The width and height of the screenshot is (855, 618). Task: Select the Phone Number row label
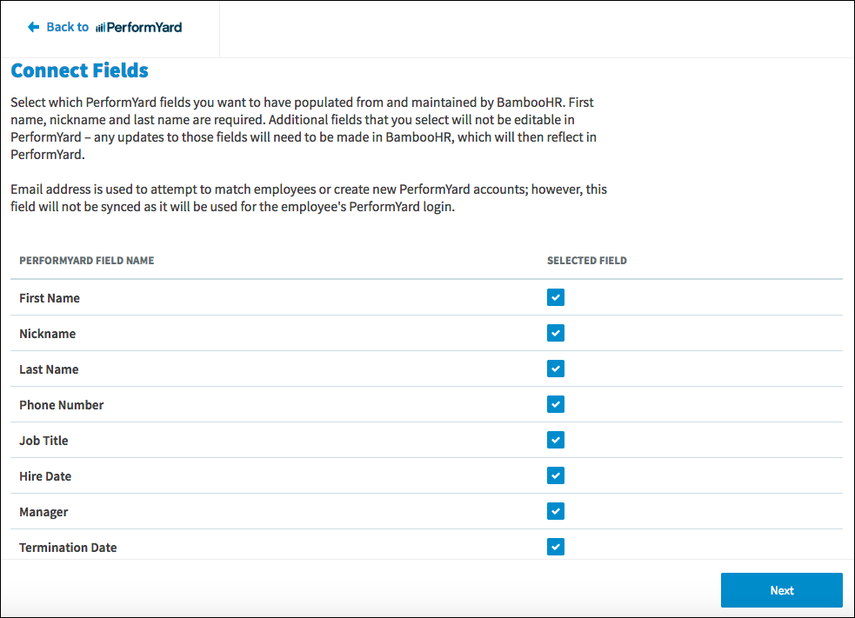62,405
